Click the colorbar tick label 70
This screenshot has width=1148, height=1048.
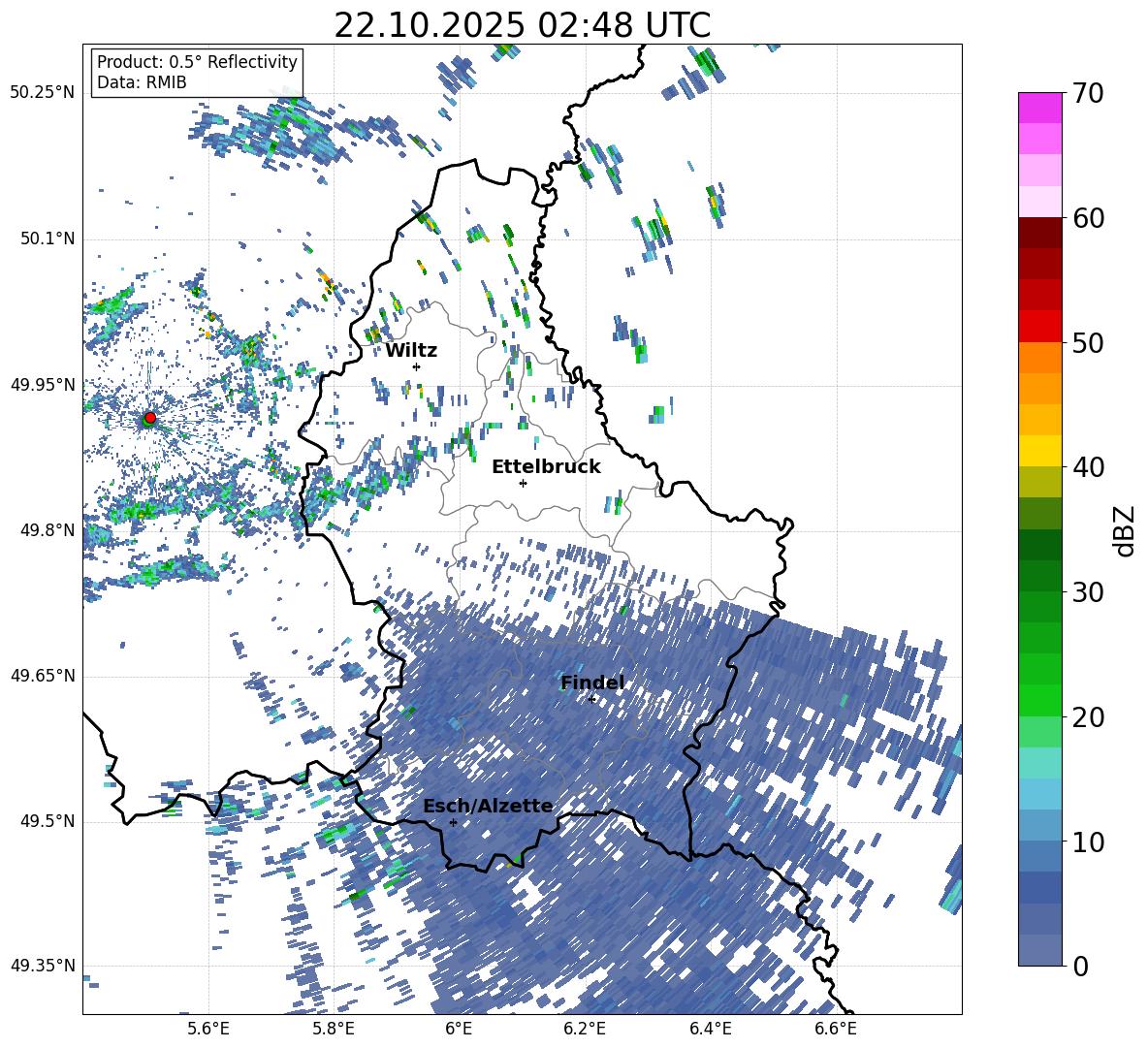coord(1088,94)
